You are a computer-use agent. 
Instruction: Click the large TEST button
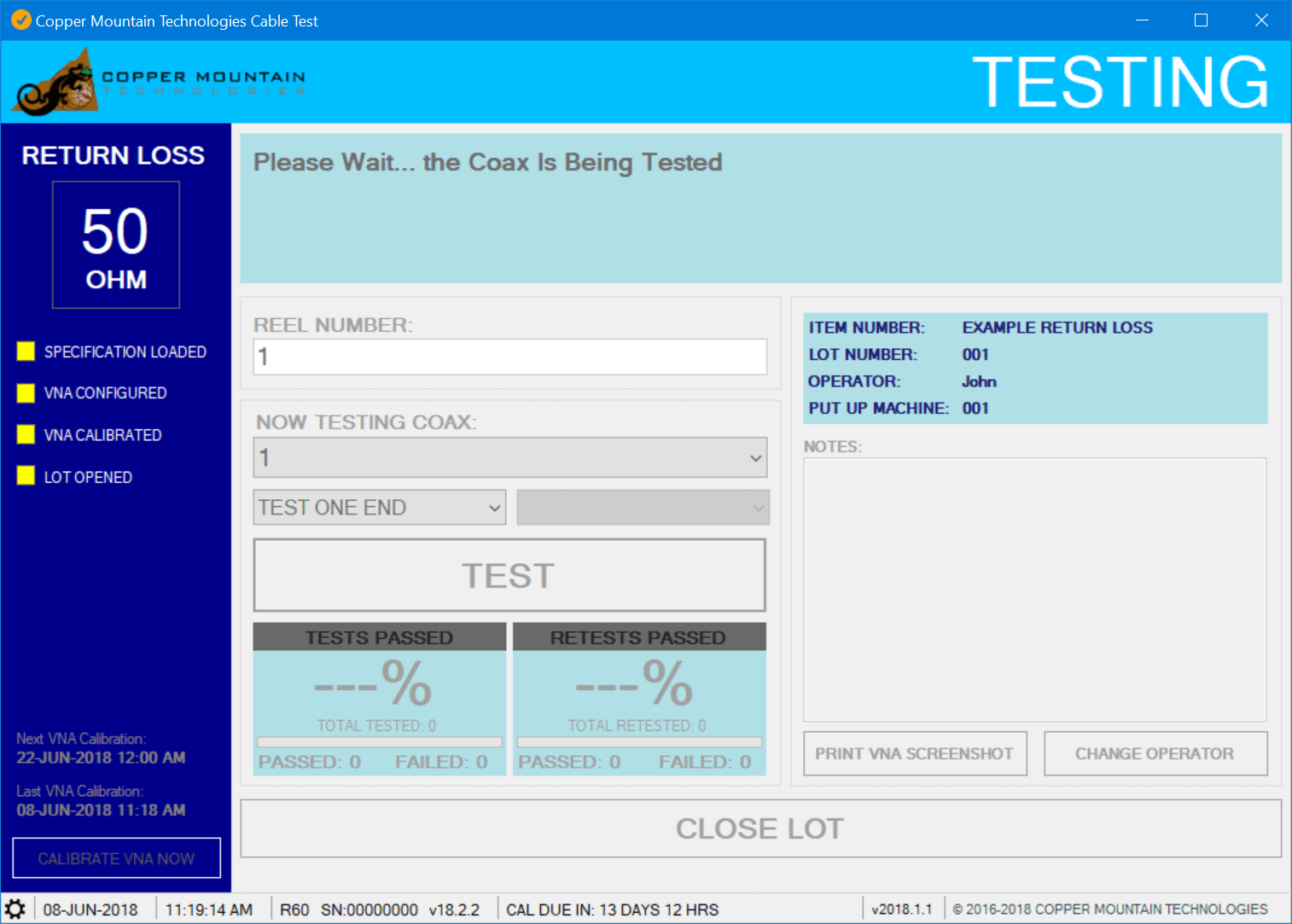tap(509, 575)
